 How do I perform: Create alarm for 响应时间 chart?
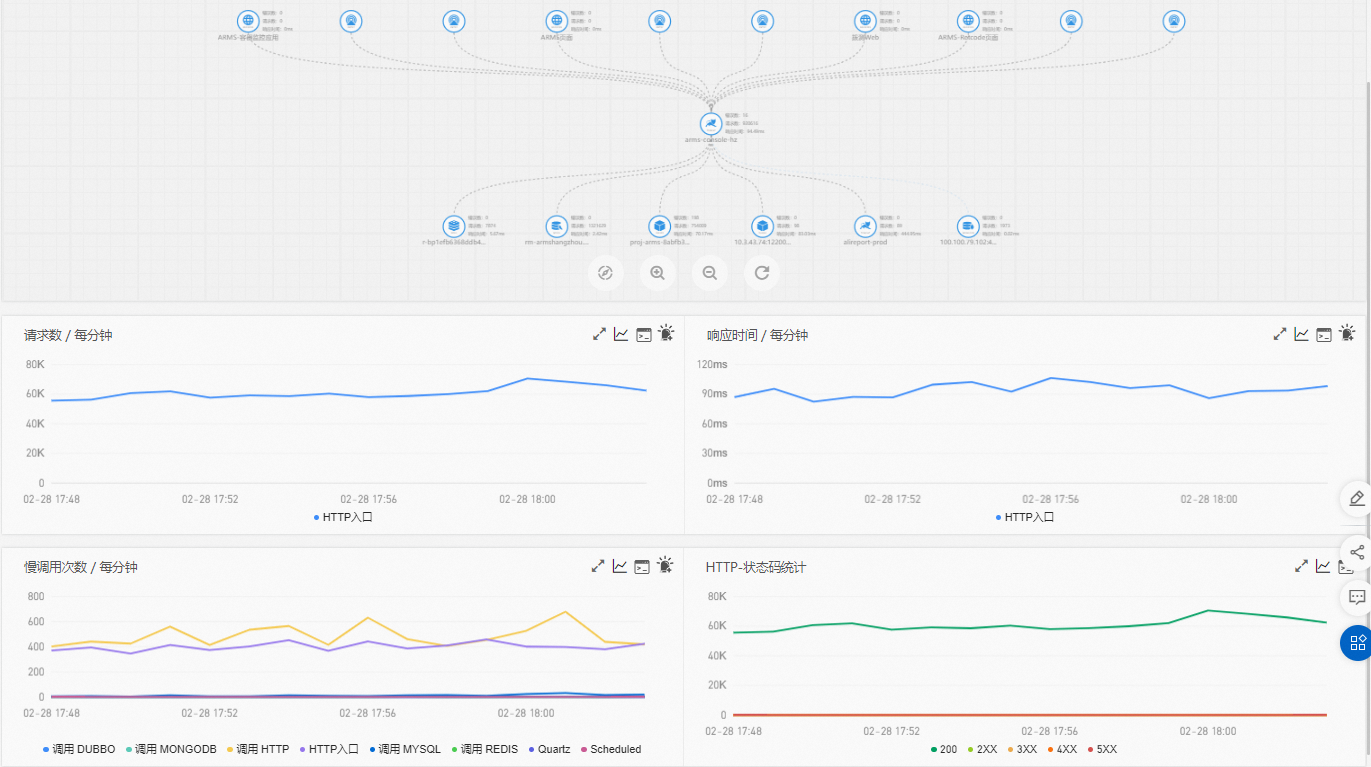pyautogui.click(x=1347, y=334)
